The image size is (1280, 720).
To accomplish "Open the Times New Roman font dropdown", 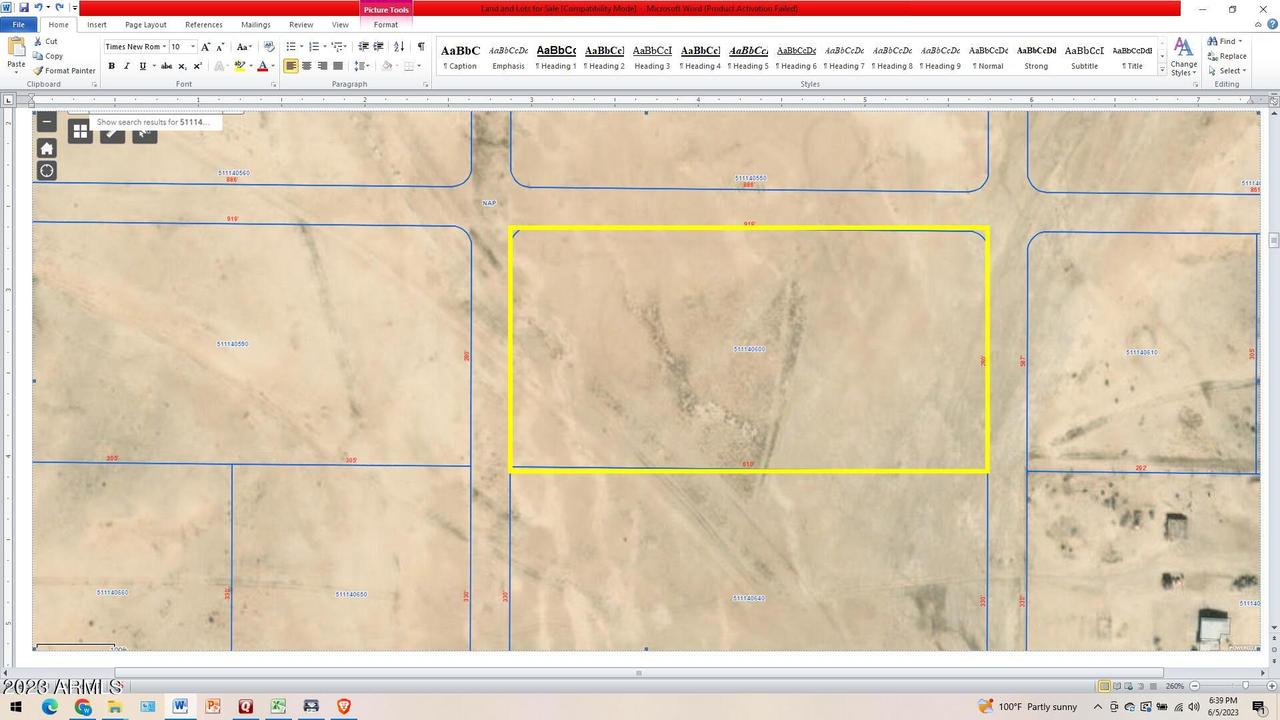I will pos(163,47).
